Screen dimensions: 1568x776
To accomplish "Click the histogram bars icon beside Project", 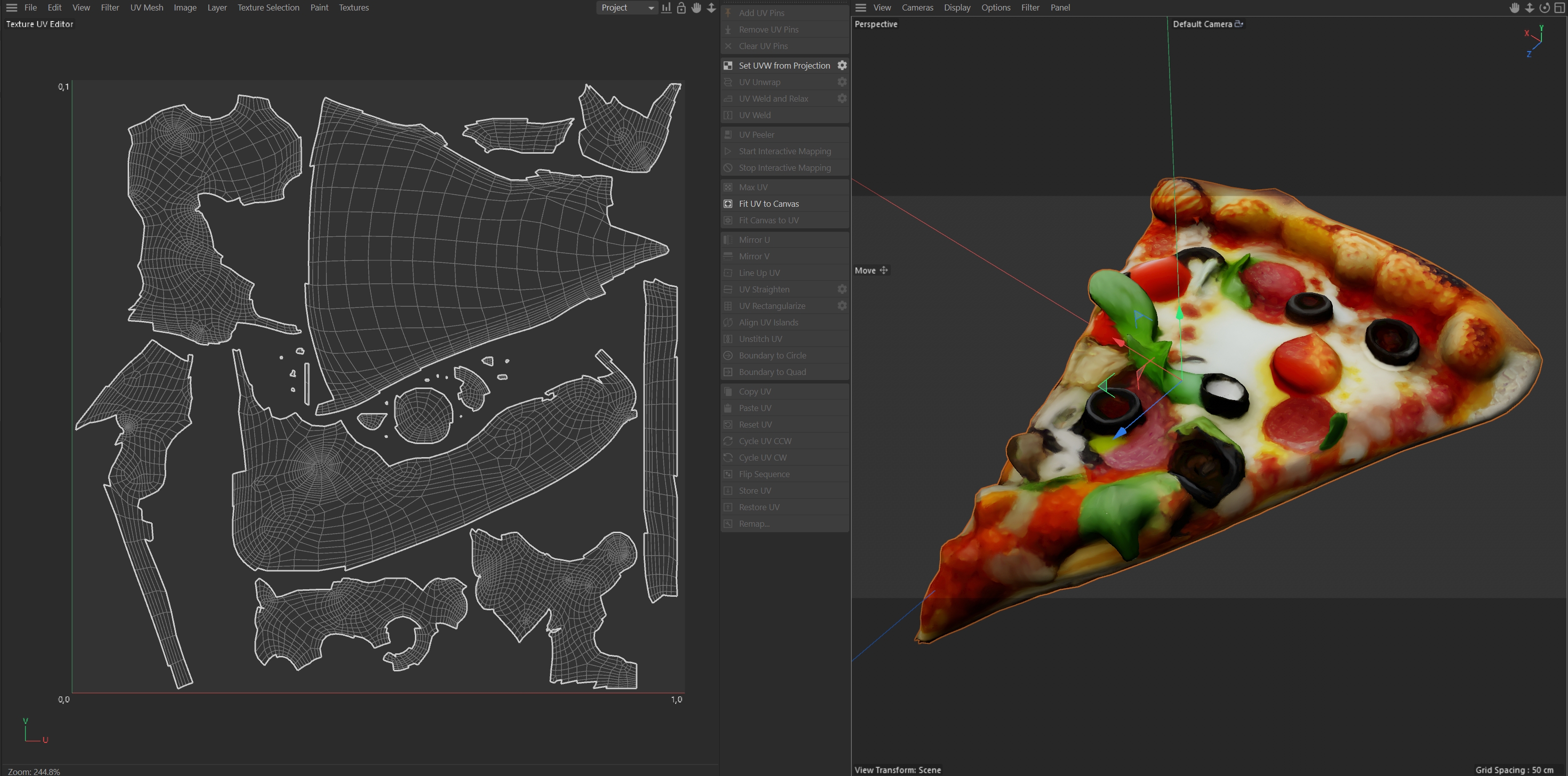I will [667, 8].
